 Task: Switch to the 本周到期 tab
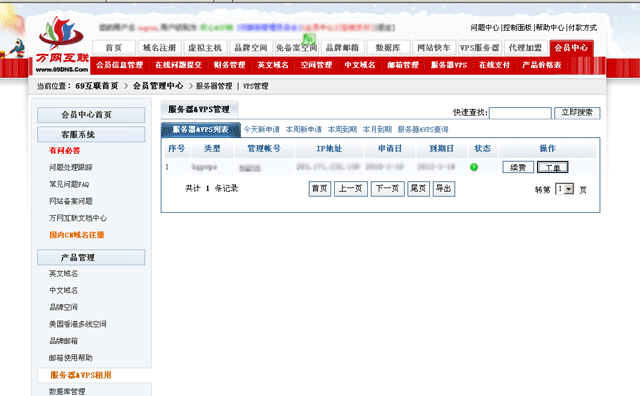pos(342,129)
